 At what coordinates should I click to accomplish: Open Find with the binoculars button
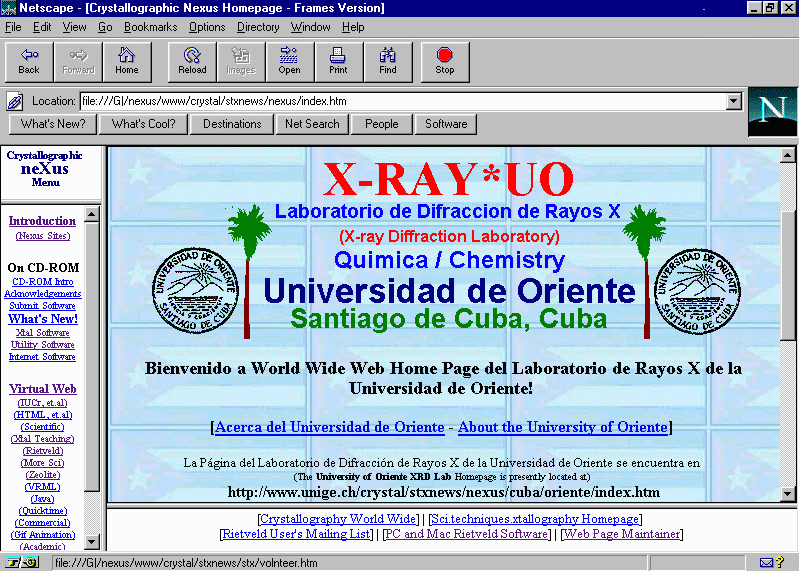point(388,62)
